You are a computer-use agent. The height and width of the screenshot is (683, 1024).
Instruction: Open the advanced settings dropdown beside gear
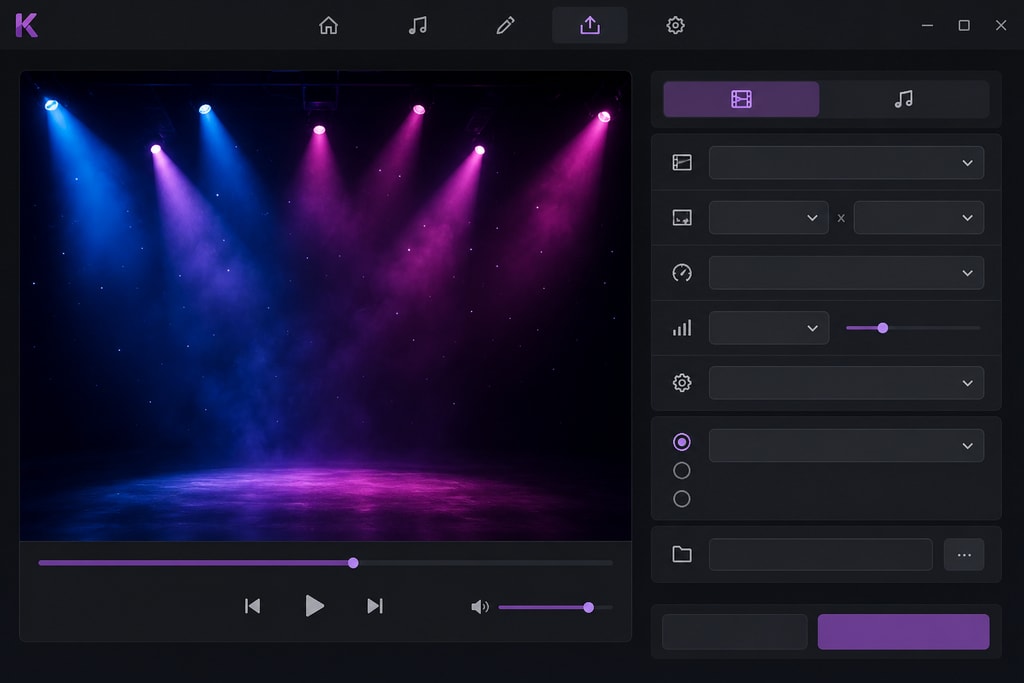(x=846, y=383)
